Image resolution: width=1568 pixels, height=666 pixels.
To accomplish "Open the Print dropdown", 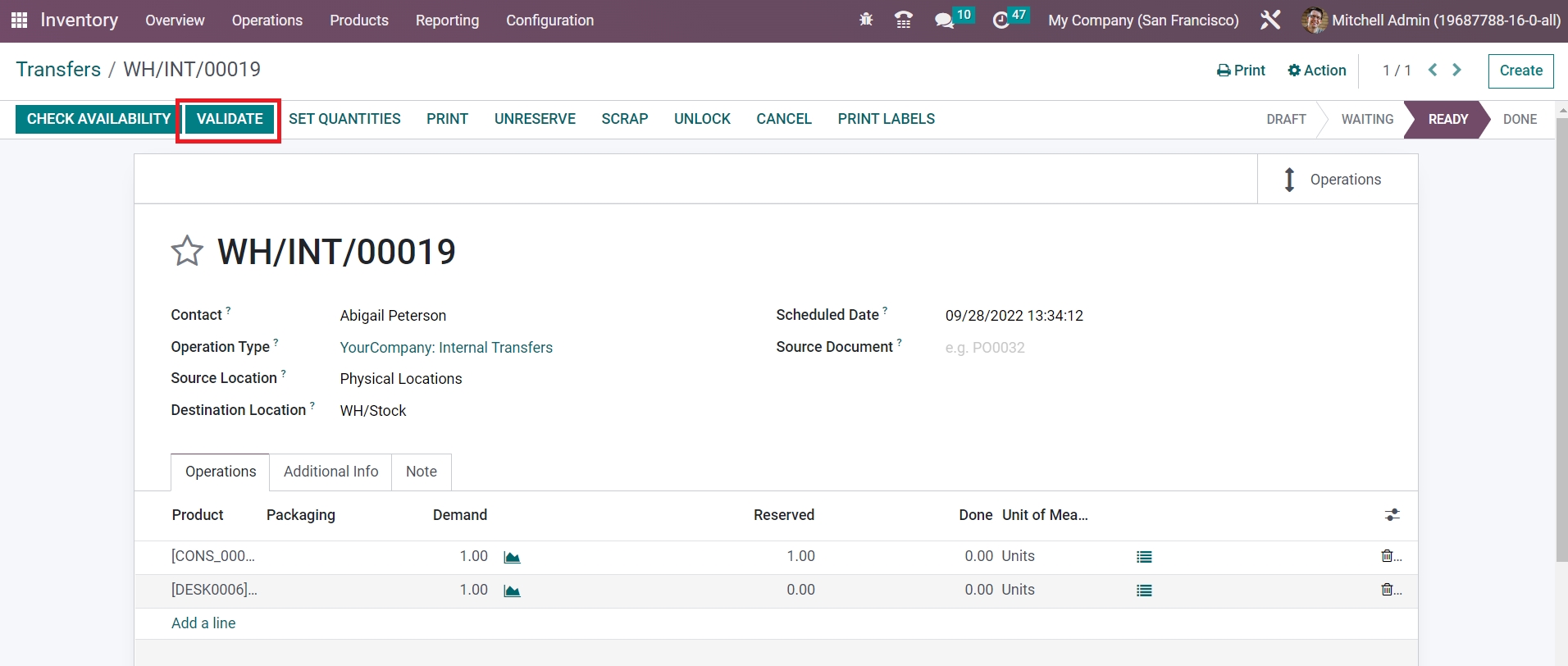I will (x=1241, y=71).
